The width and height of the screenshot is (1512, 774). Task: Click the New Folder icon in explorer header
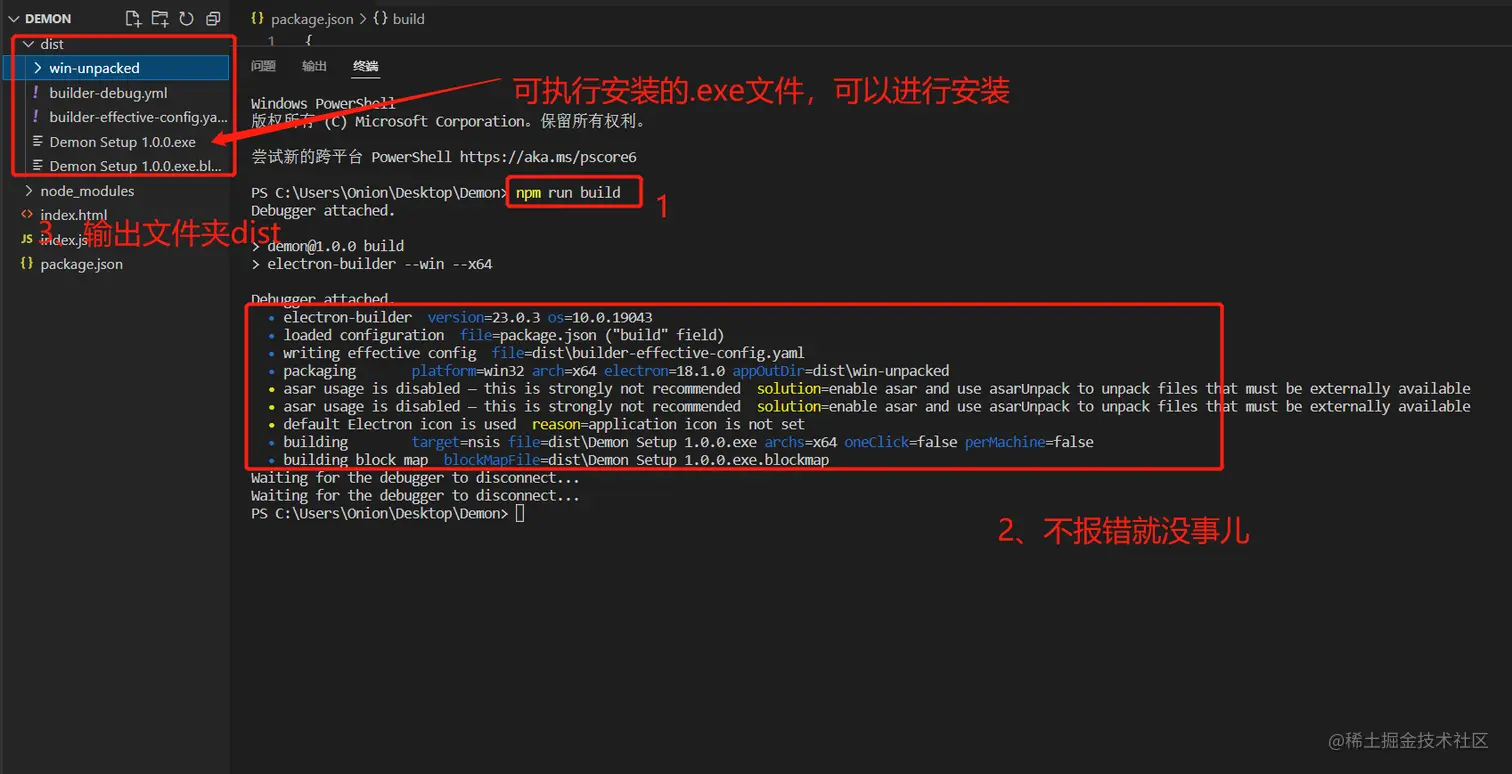coord(160,18)
